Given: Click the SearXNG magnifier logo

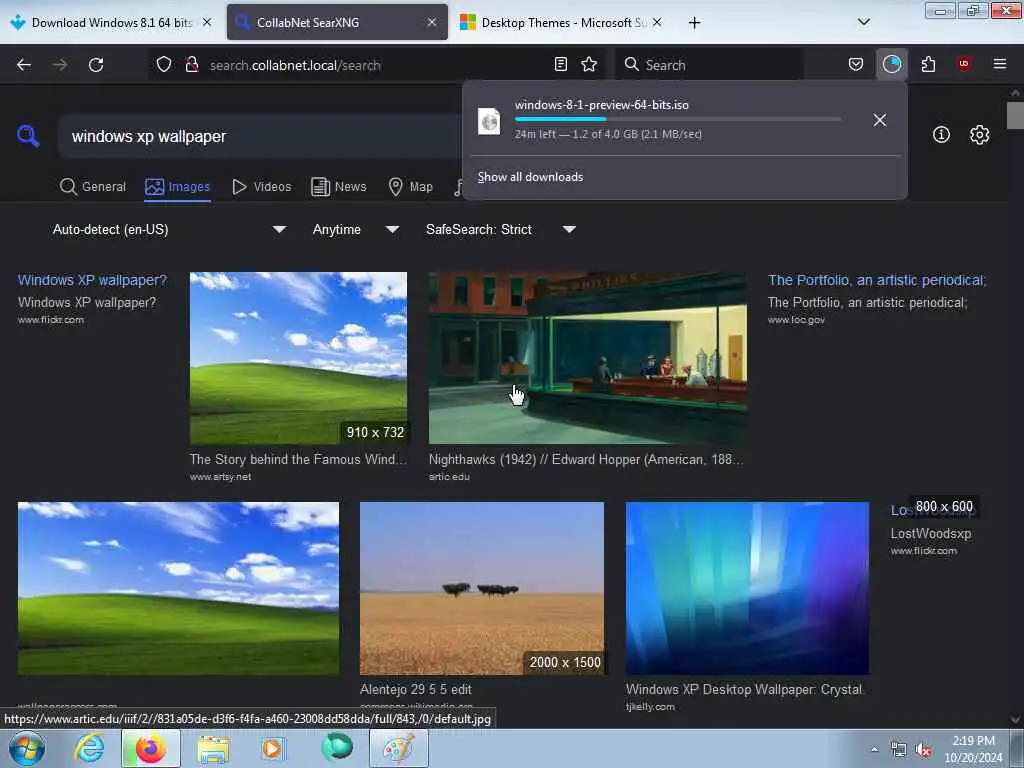Looking at the screenshot, I should 28,136.
